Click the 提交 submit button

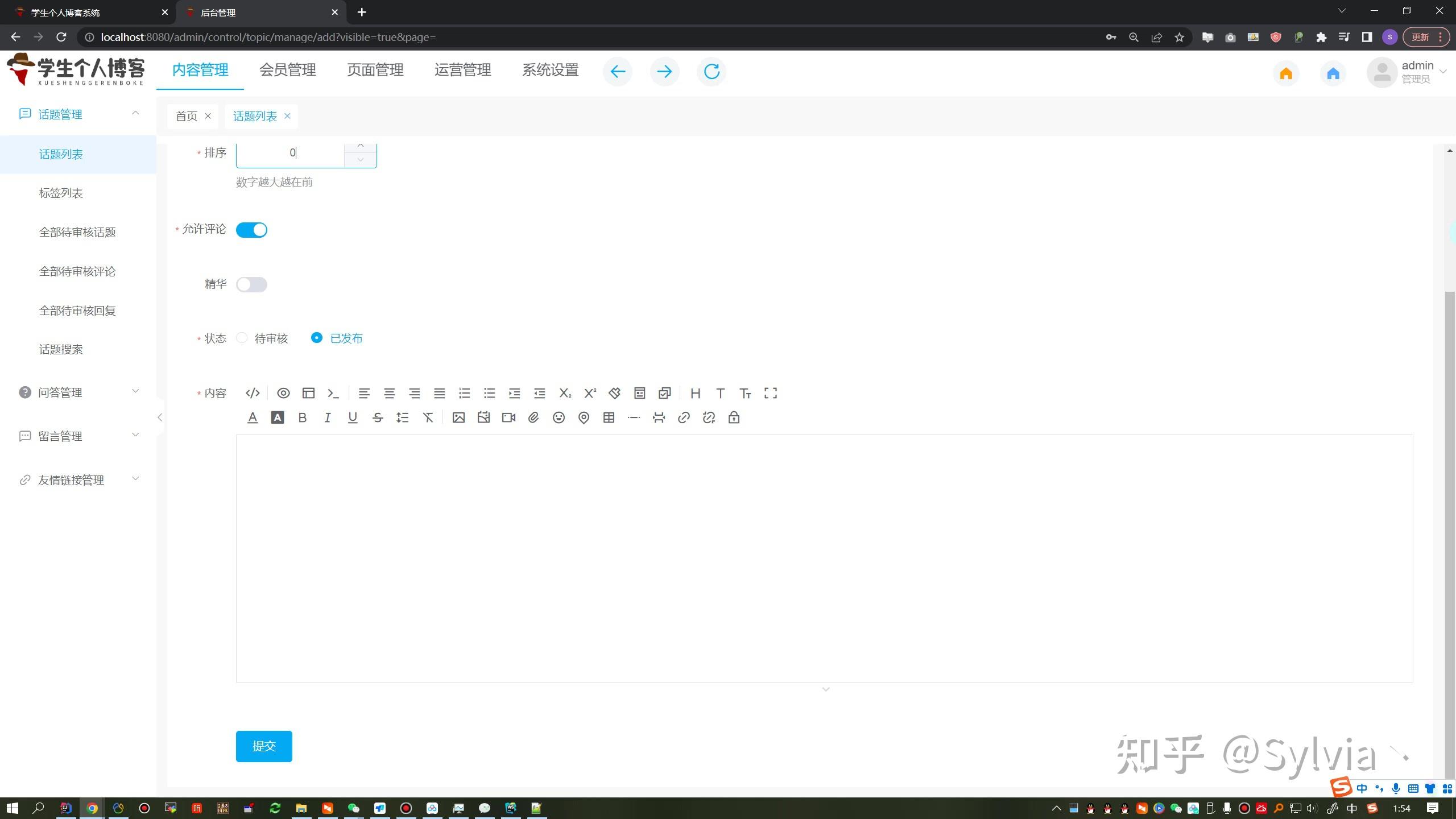pos(264,746)
